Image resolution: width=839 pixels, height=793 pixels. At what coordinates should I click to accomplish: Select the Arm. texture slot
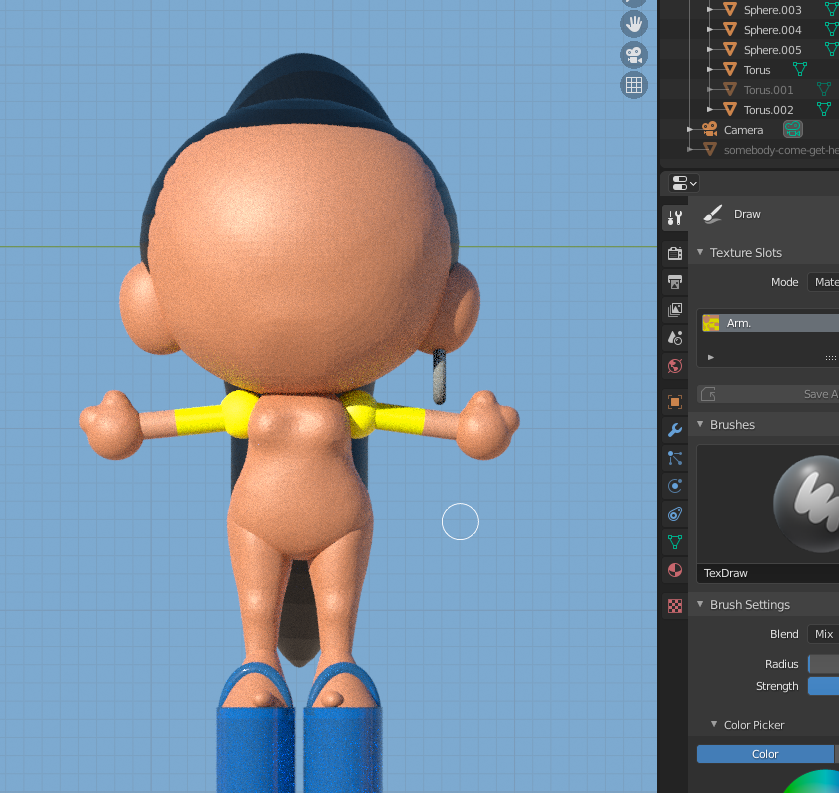769,323
